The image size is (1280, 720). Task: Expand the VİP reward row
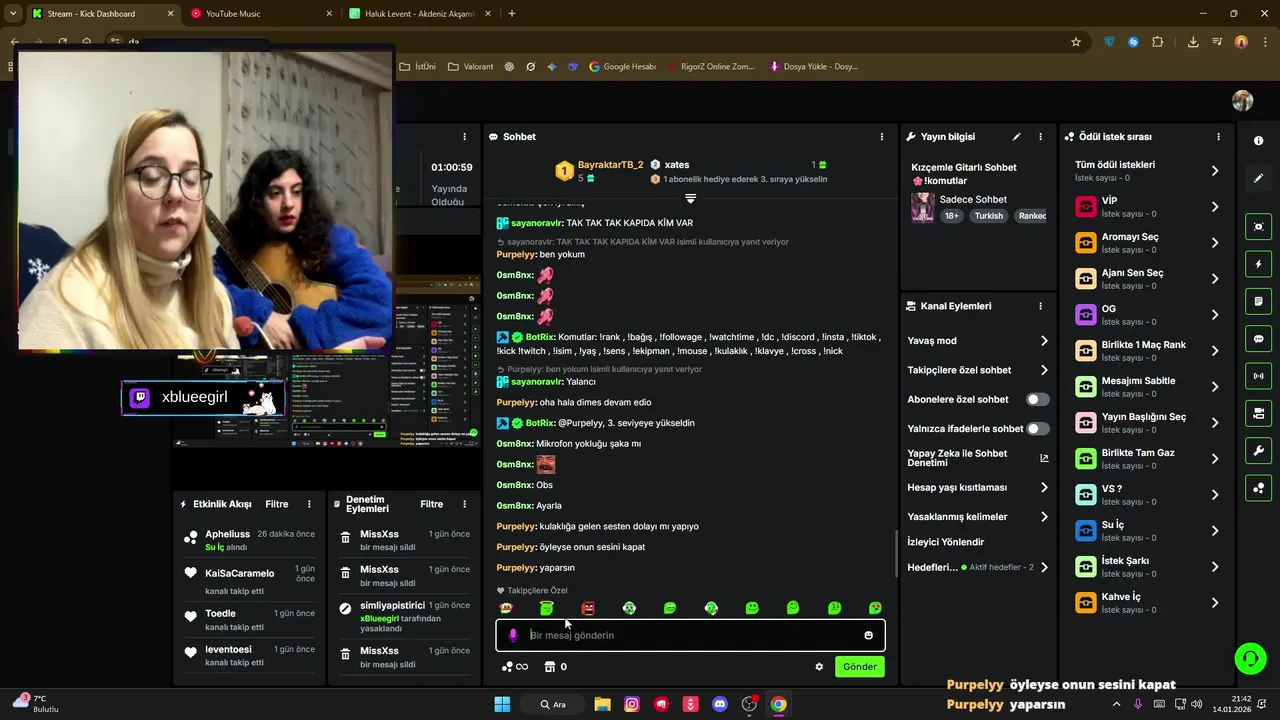tap(1147, 207)
